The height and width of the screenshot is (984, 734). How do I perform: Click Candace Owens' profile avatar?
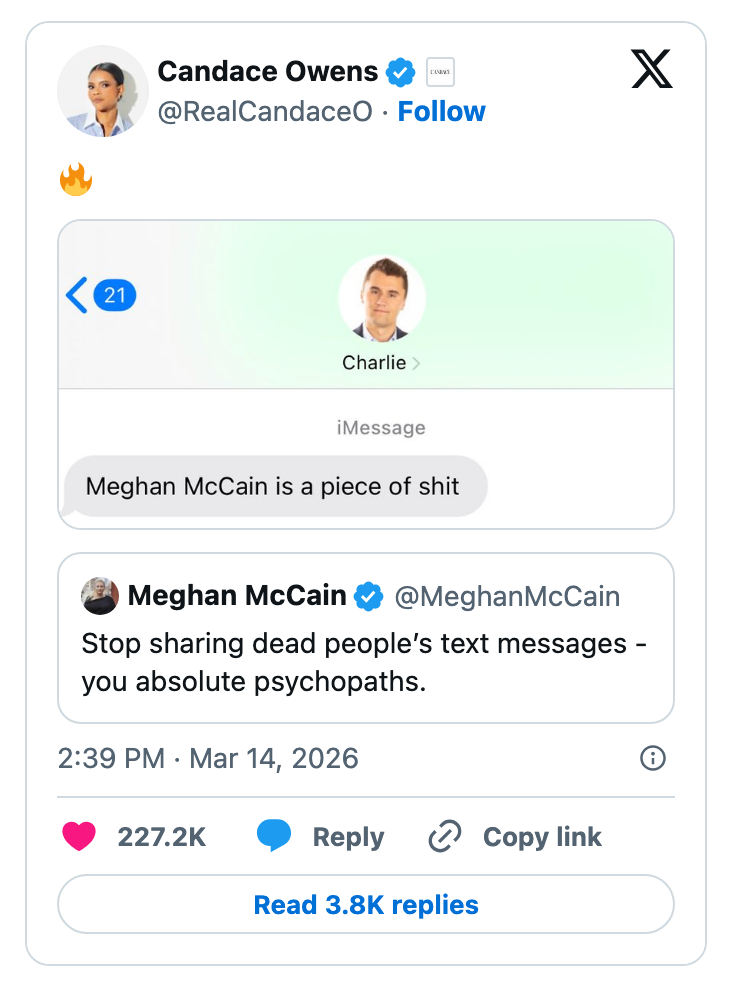click(x=103, y=91)
